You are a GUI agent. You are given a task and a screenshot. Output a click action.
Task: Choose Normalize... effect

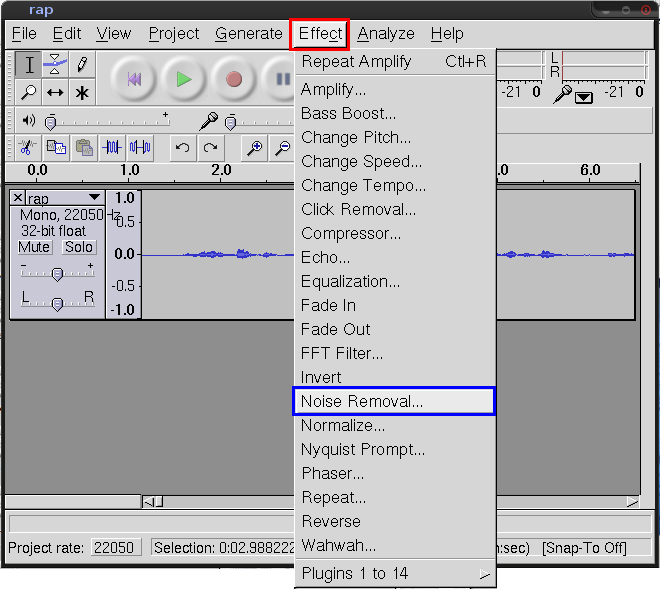click(x=394, y=425)
